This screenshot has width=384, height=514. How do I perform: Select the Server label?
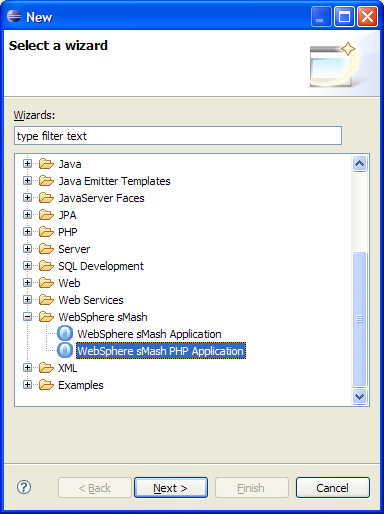pos(74,249)
